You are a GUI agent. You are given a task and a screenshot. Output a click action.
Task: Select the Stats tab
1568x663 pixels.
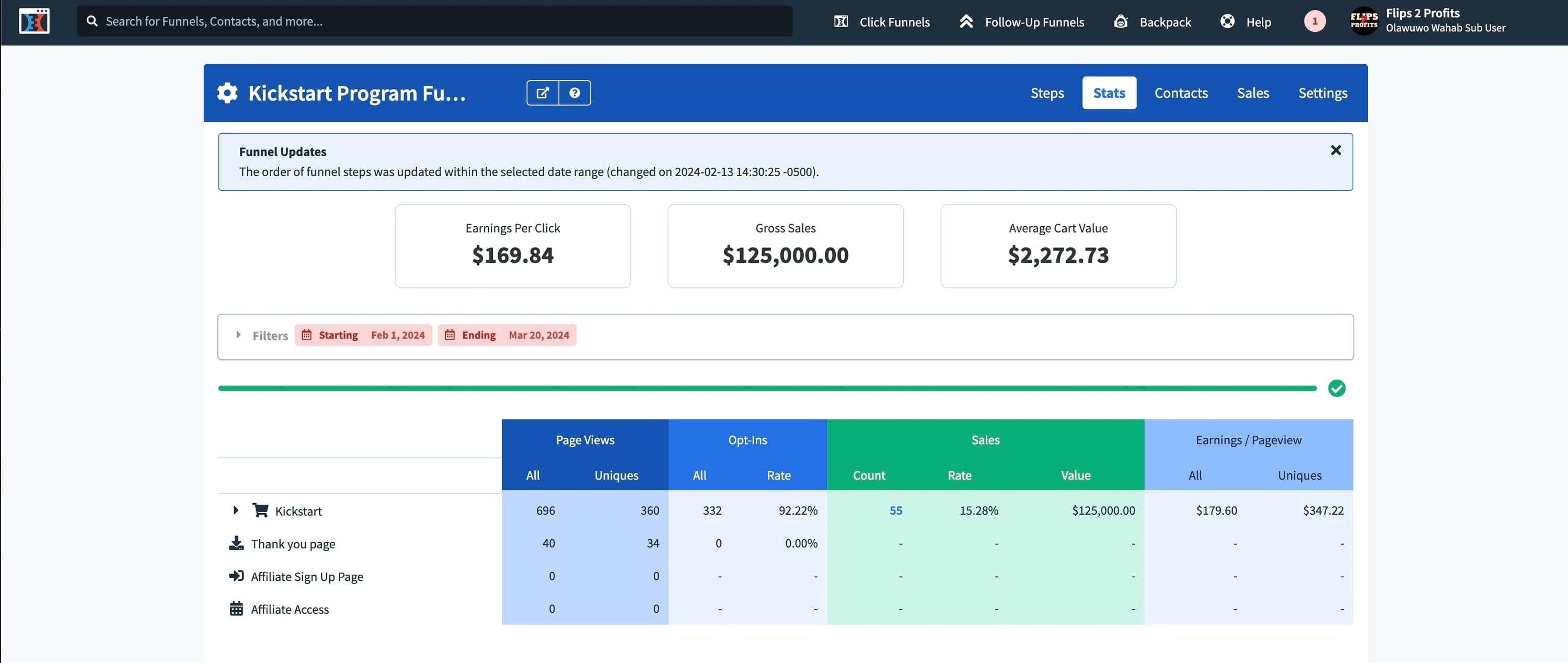click(1109, 93)
